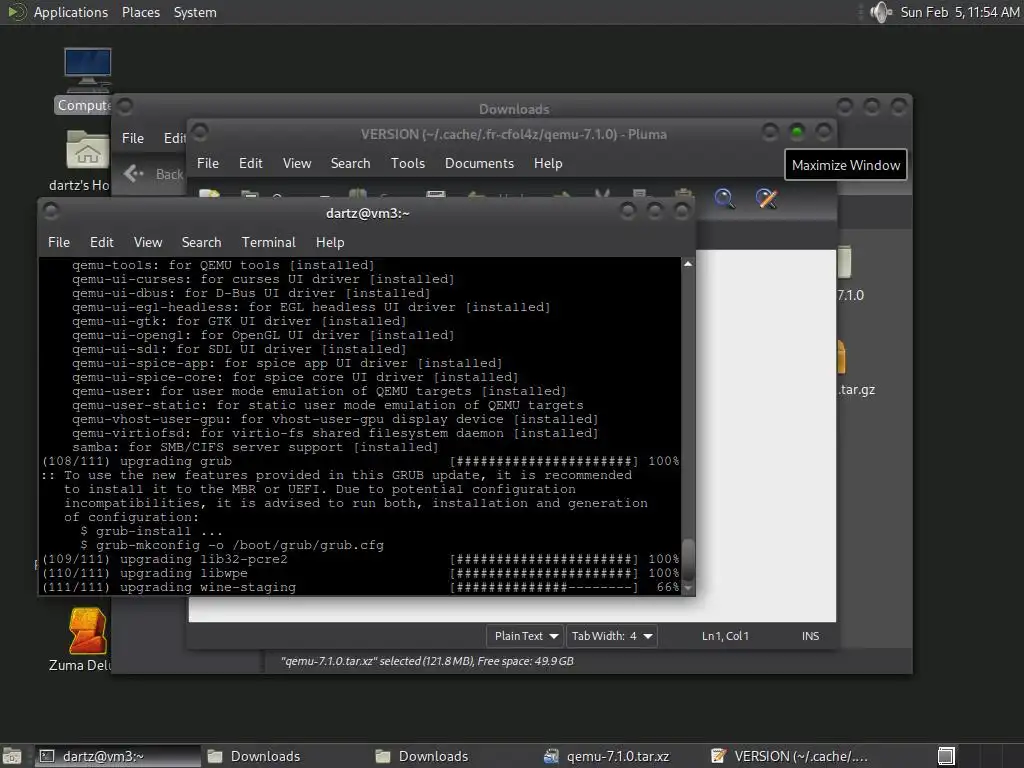Click the terminal scrollbar up arrow

688,264
